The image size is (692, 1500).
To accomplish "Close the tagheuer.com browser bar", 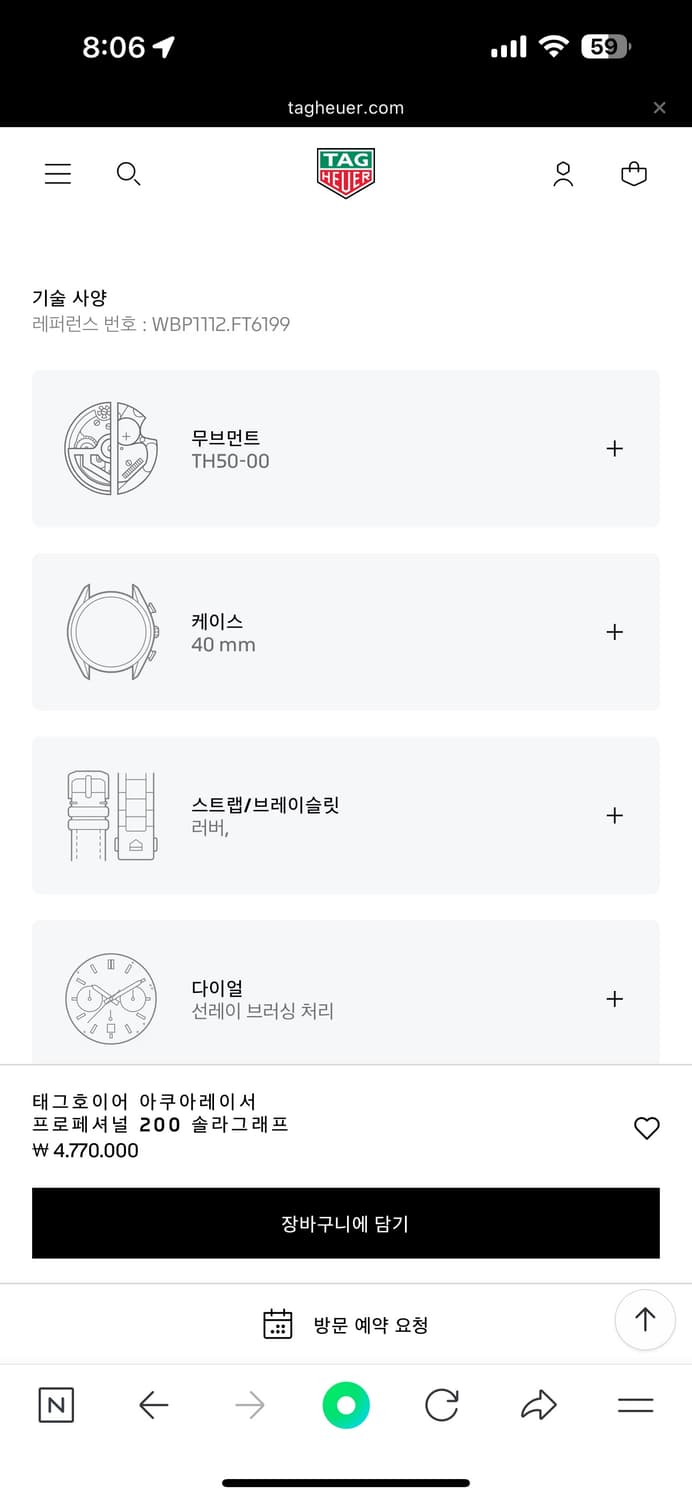I will pyautogui.click(x=659, y=108).
